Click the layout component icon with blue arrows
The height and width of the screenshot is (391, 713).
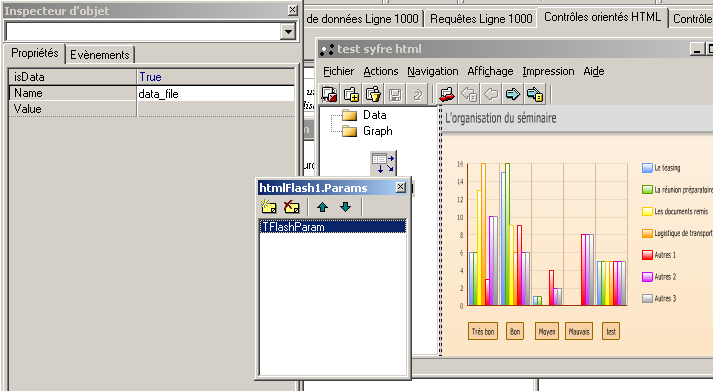(x=383, y=163)
